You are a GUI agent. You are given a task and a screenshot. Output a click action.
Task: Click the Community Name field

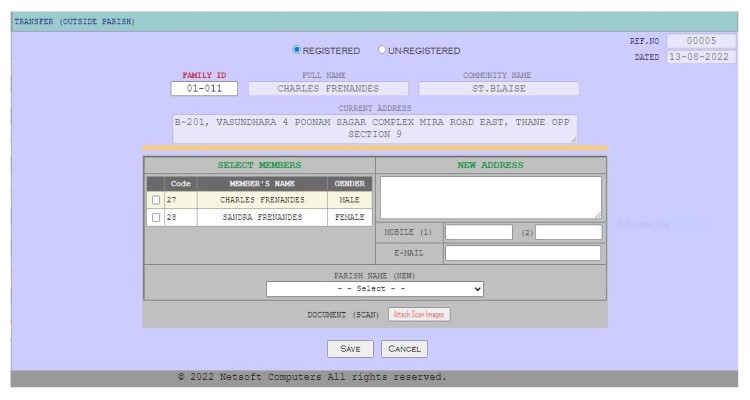[498, 88]
